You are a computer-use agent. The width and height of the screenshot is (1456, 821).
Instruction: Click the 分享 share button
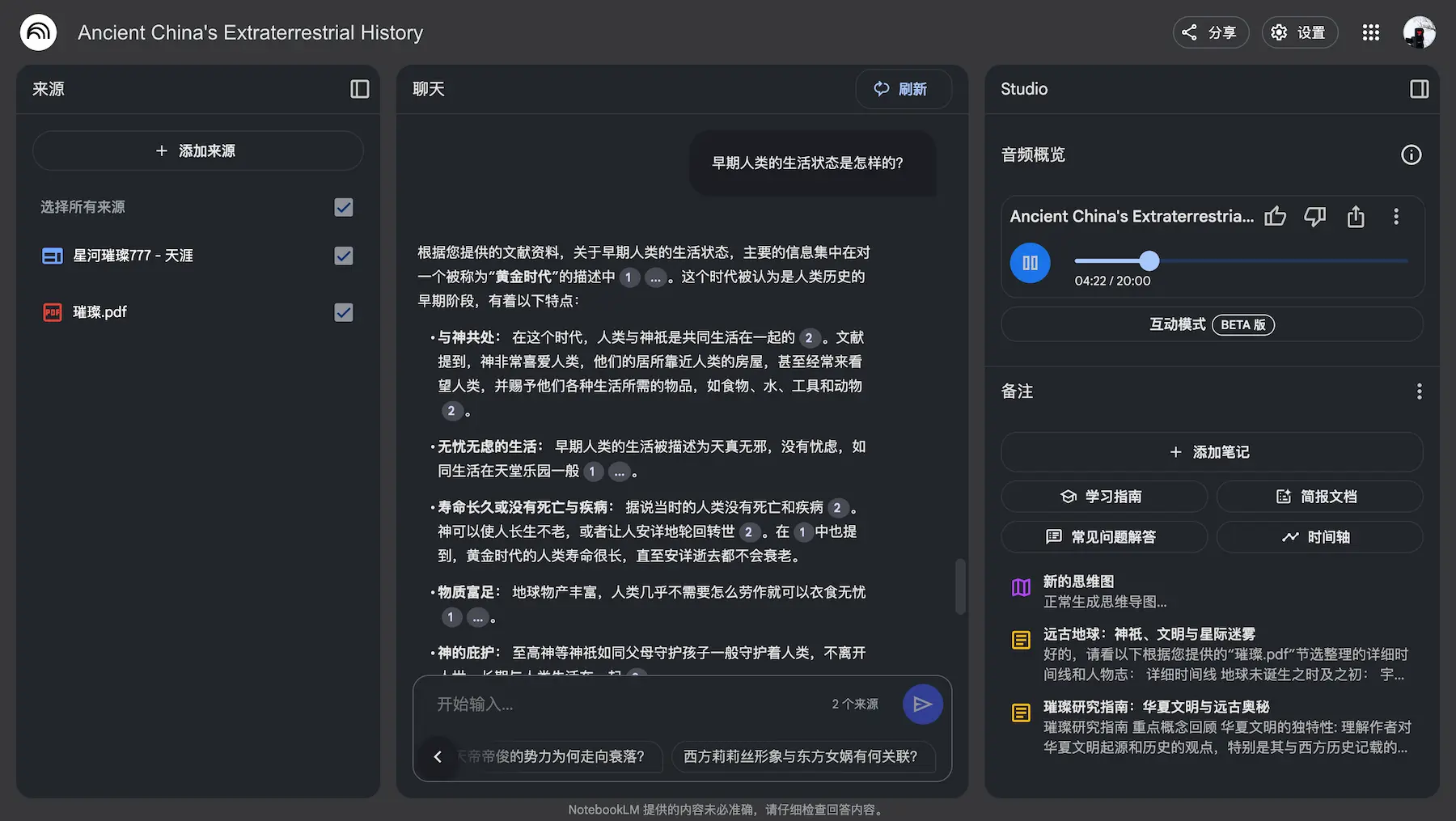(1210, 32)
